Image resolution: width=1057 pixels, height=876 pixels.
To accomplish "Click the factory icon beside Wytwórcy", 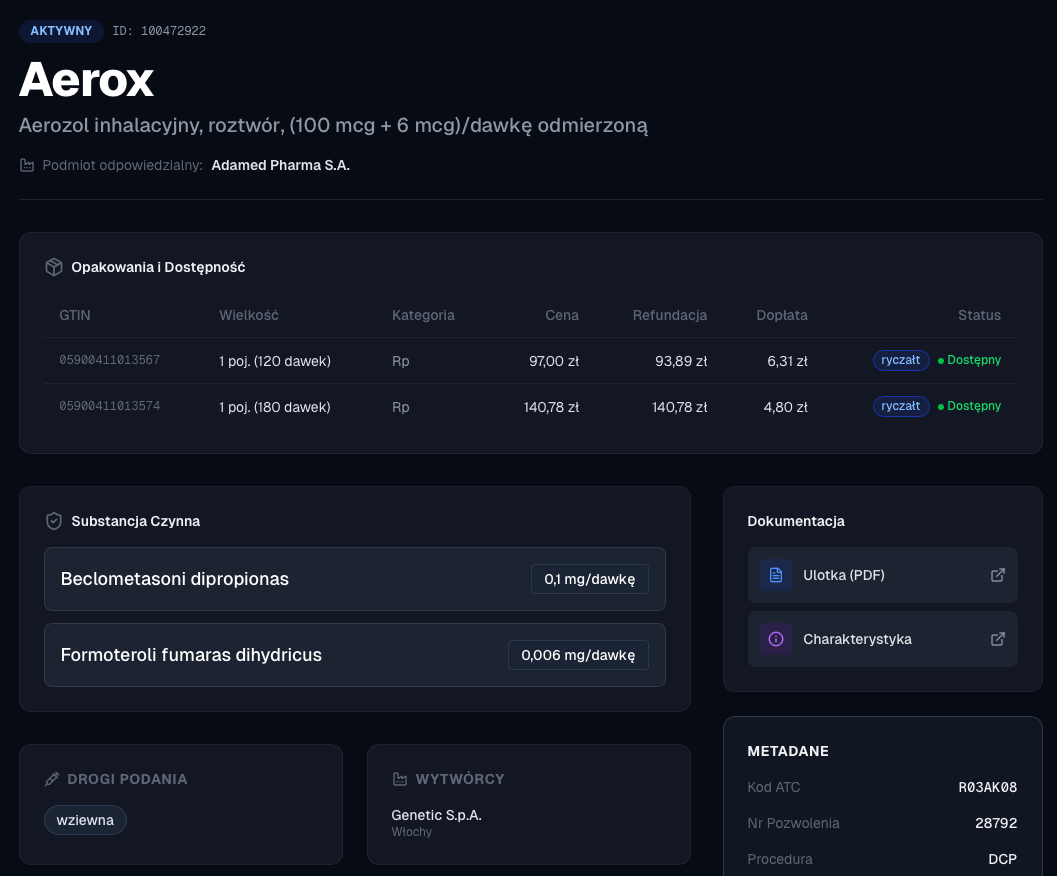I will tap(400, 779).
